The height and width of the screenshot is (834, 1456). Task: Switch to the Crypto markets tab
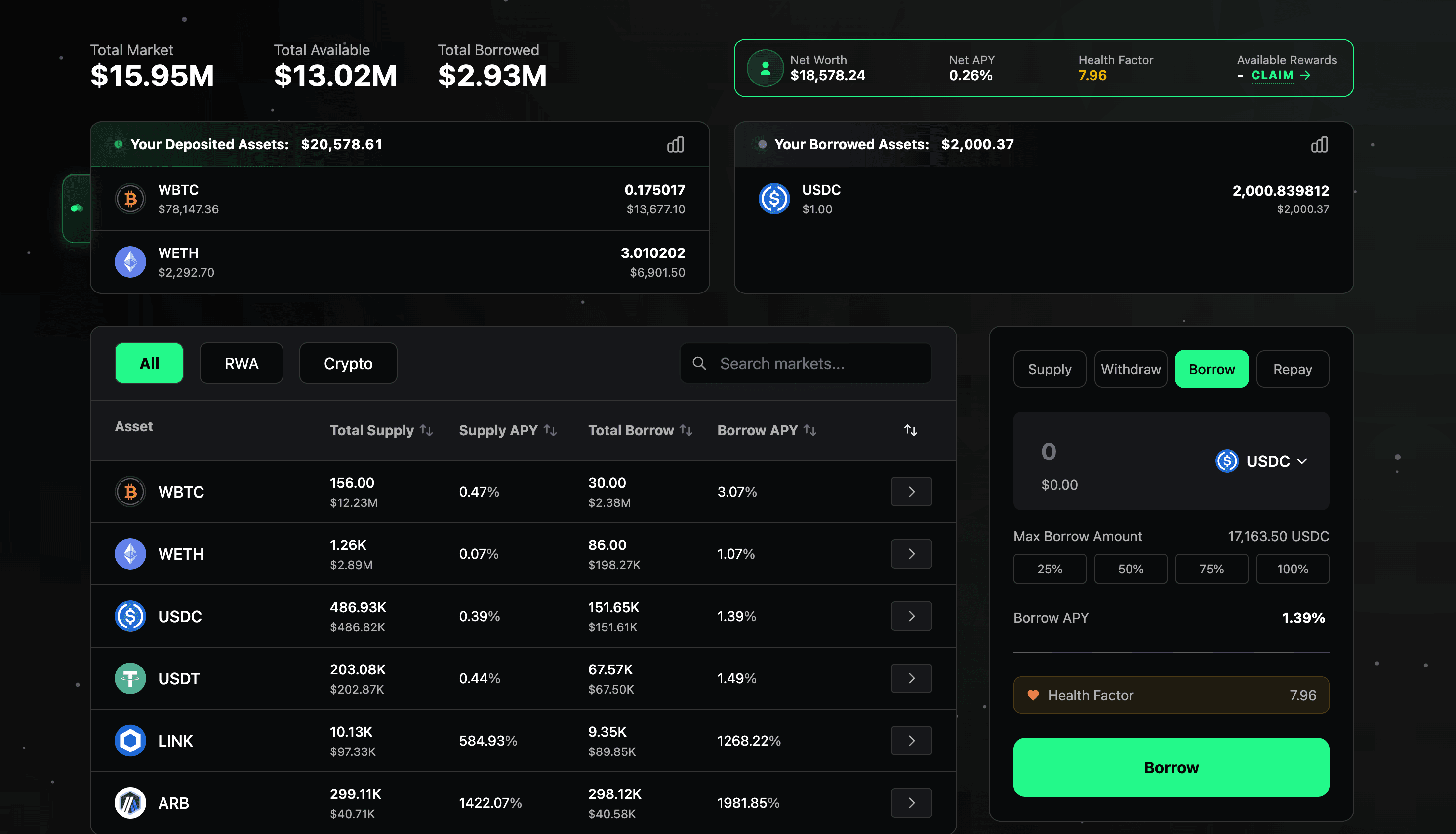[x=348, y=363]
